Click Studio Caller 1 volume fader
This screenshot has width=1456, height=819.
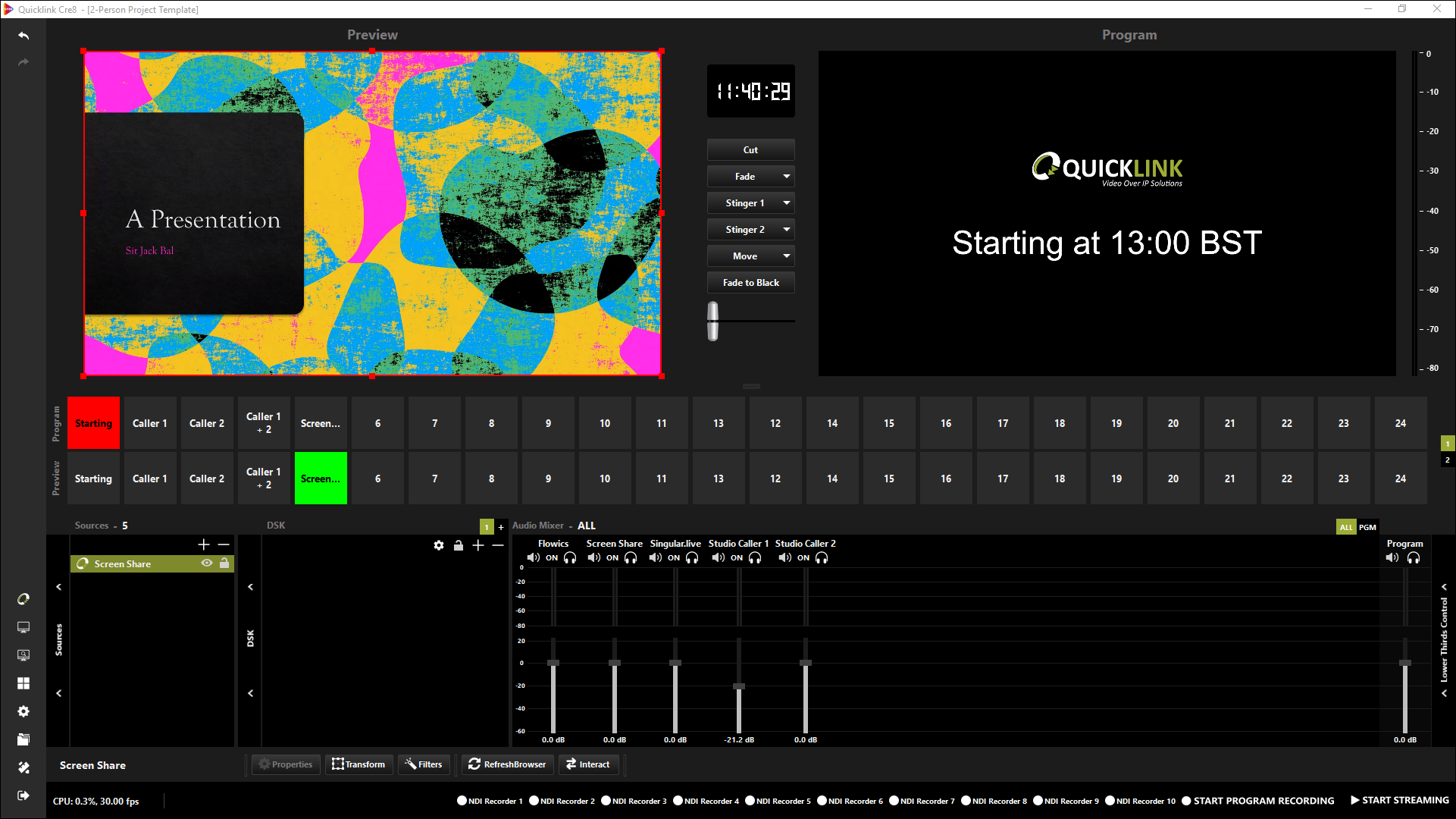tap(739, 686)
